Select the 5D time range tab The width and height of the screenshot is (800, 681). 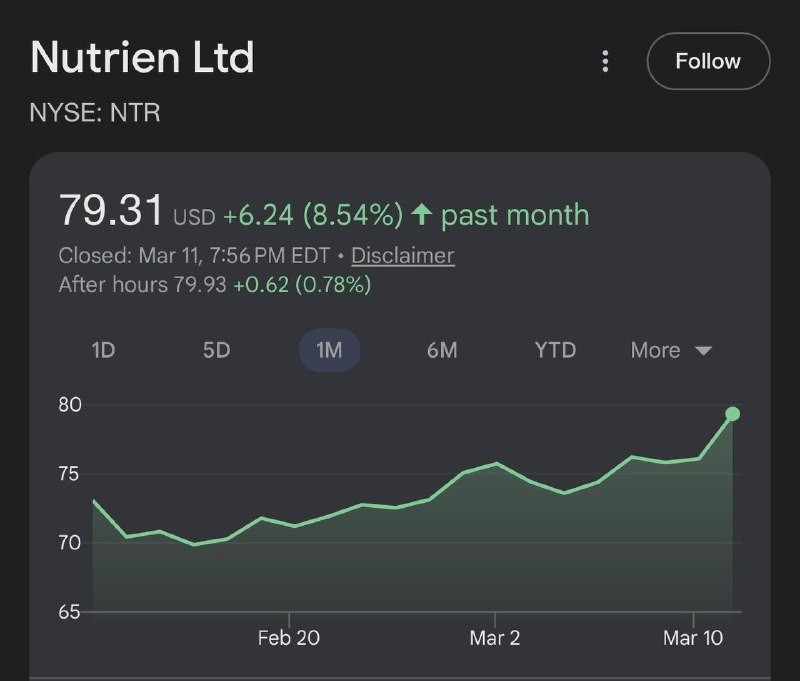pos(216,350)
